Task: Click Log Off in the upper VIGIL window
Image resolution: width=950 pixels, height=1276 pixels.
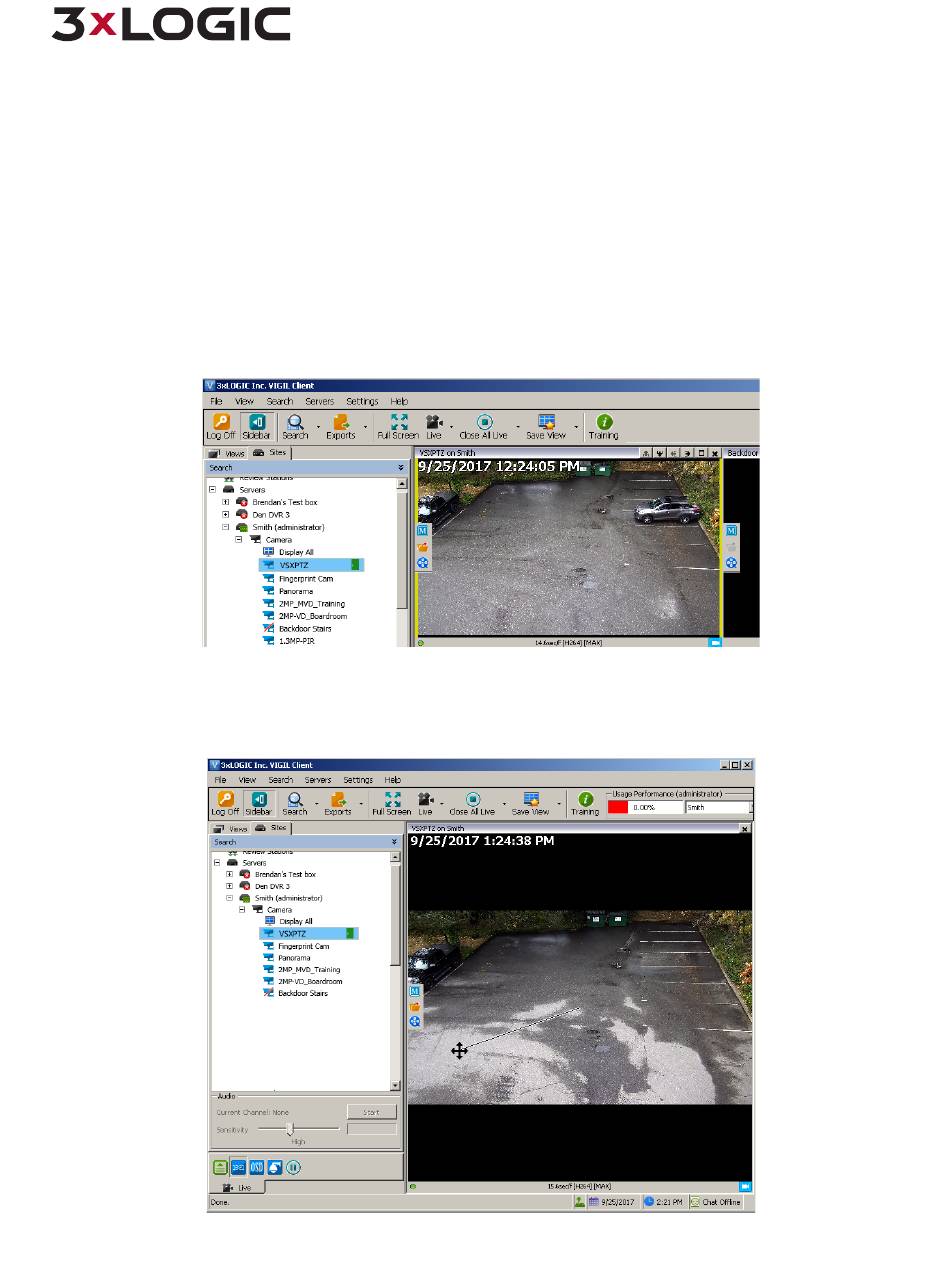Action: coord(220,427)
